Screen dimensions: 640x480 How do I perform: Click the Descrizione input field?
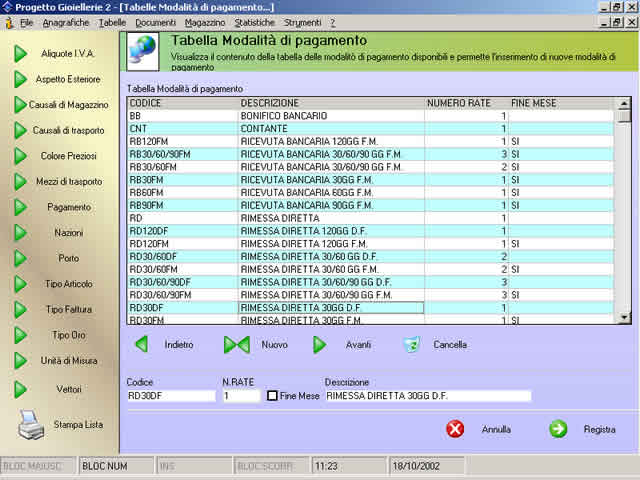(428, 396)
